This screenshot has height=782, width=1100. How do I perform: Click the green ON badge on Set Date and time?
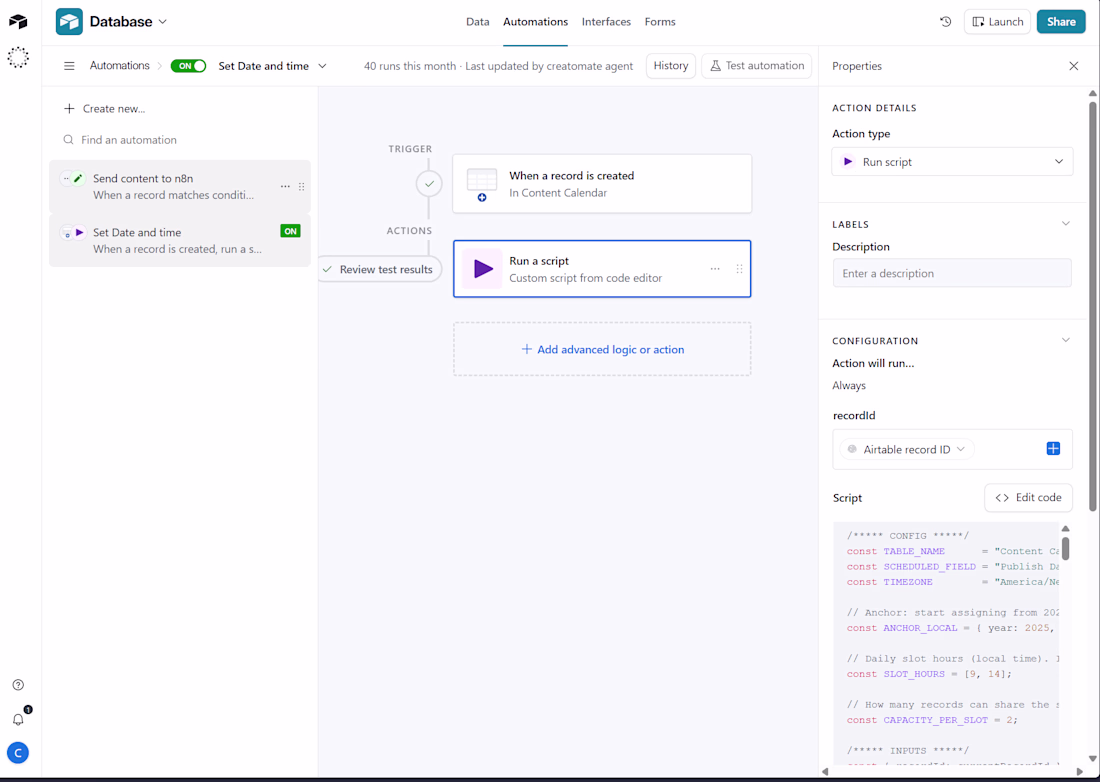click(290, 231)
